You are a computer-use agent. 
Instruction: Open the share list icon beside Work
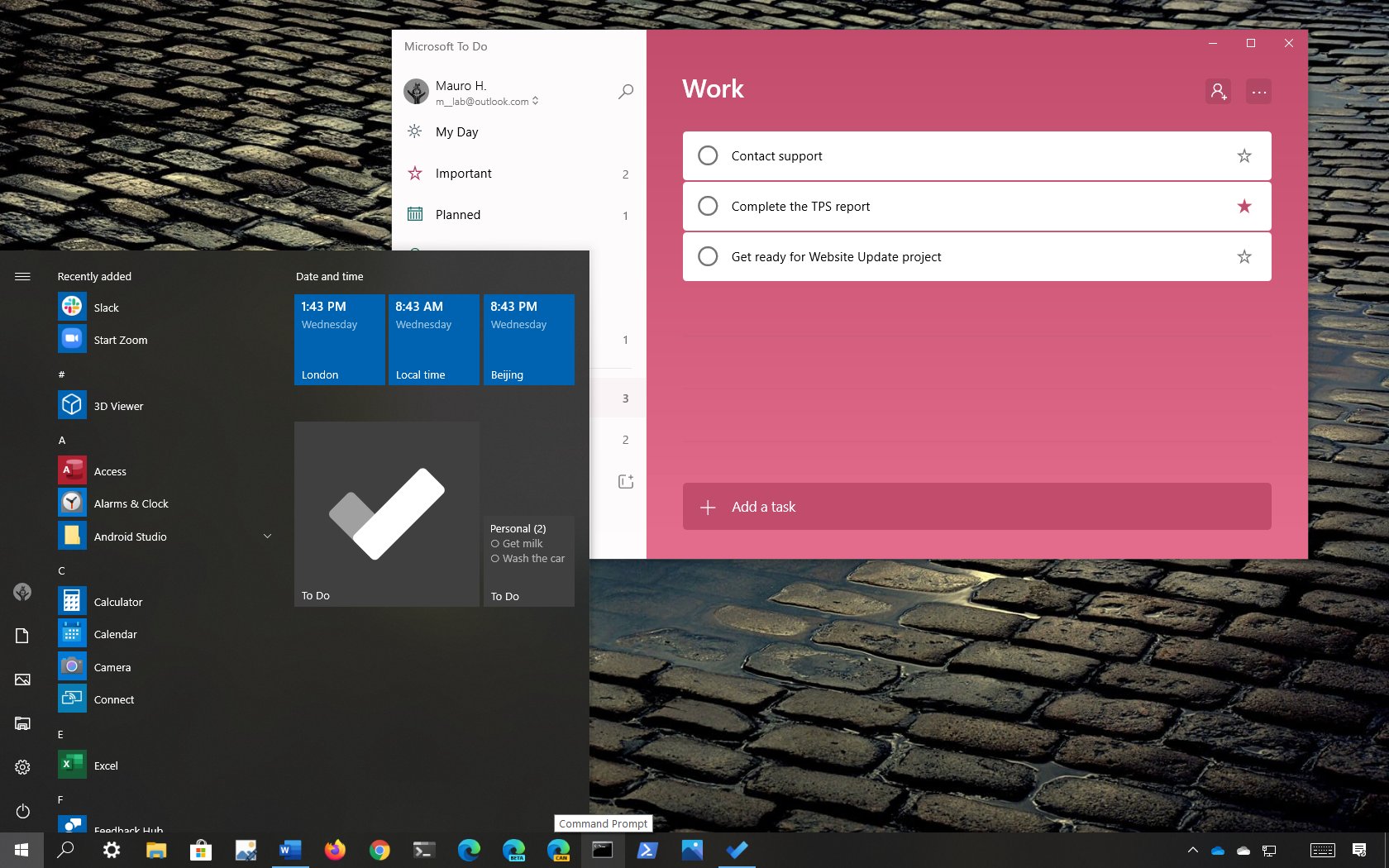coord(1218,92)
